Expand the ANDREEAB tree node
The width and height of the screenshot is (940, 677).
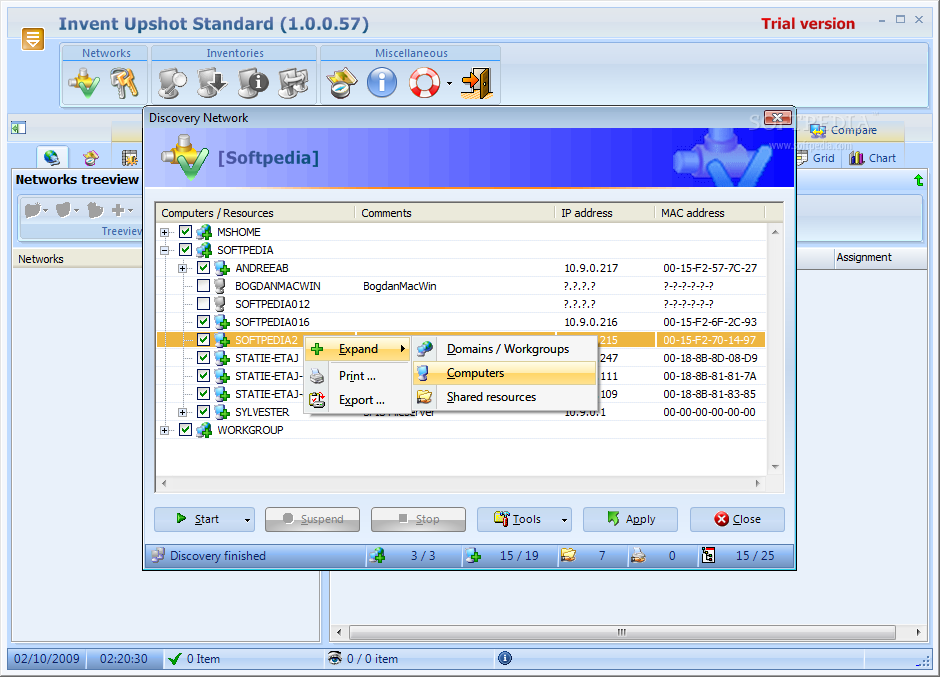click(x=183, y=268)
